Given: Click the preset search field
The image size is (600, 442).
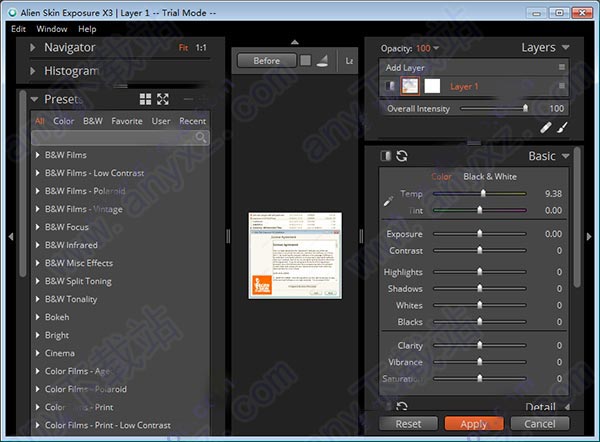Looking at the screenshot, I should 120,137.
